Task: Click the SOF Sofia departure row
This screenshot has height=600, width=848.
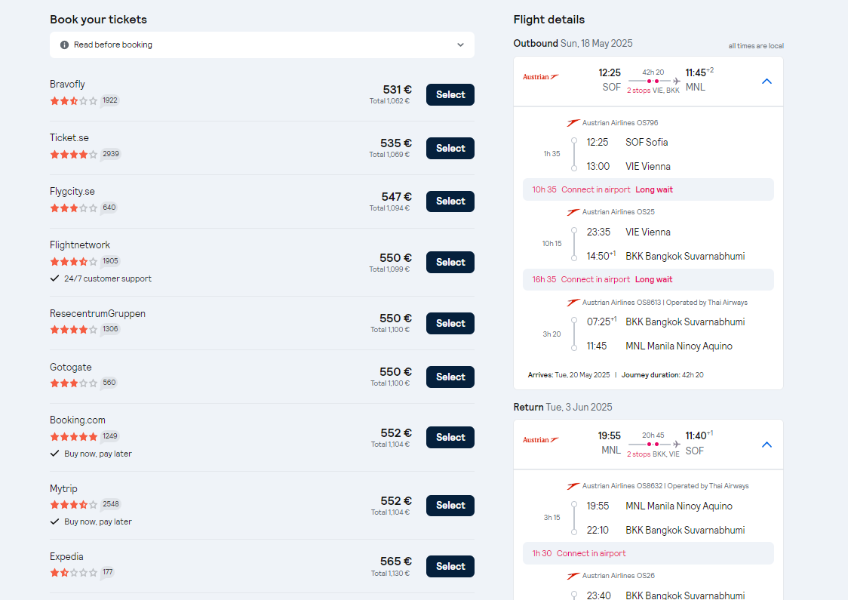Action: click(x=627, y=142)
